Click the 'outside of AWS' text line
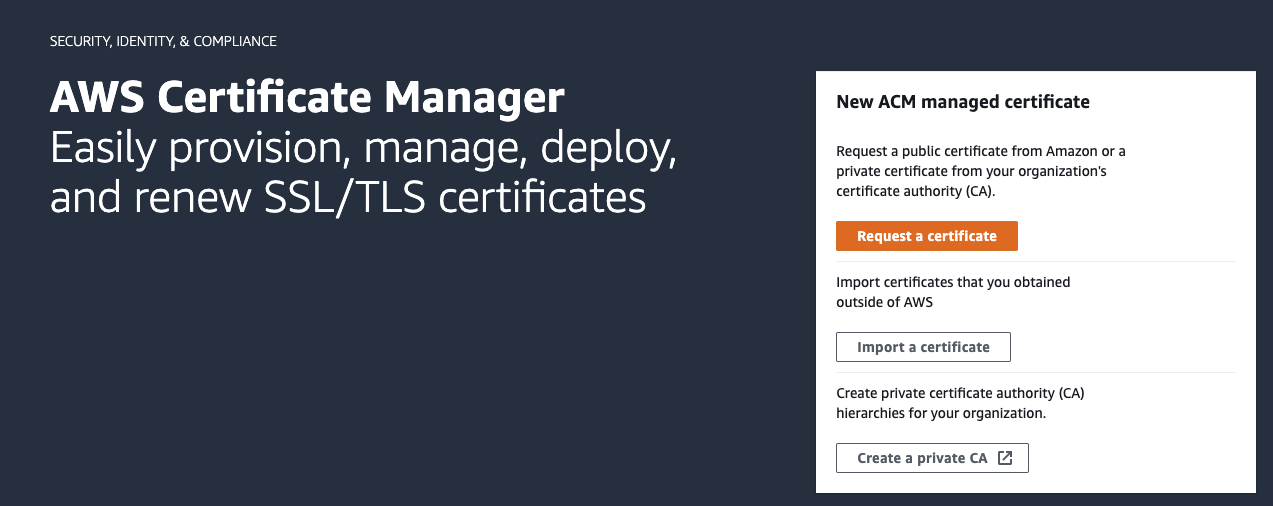The width and height of the screenshot is (1273, 506). click(885, 302)
